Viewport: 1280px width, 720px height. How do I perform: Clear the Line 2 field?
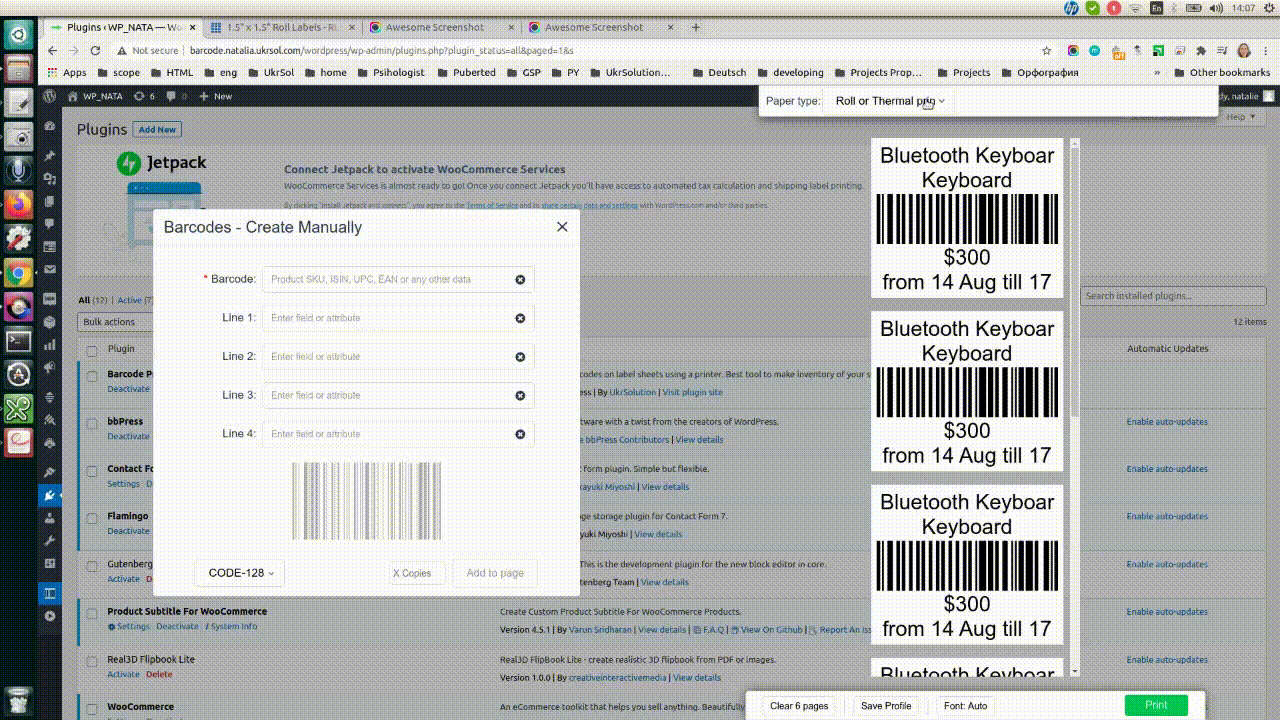(520, 357)
